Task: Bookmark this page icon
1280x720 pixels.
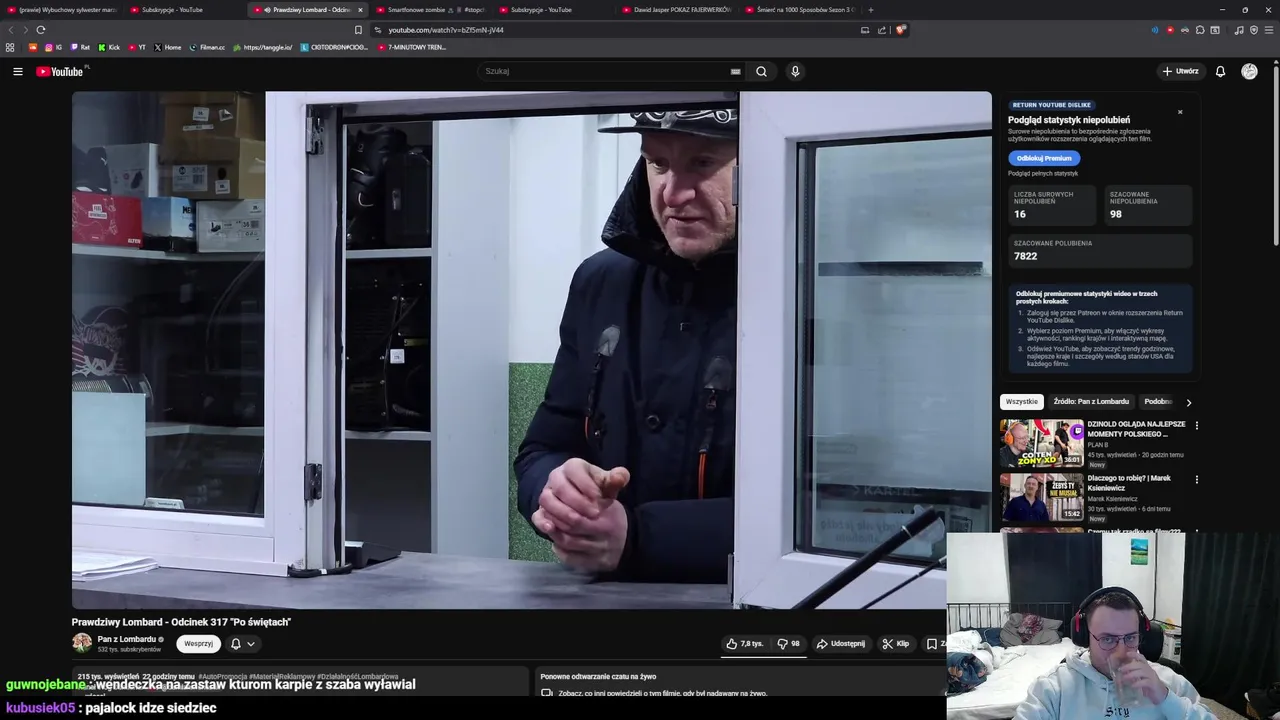Action: click(x=358, y=30)
